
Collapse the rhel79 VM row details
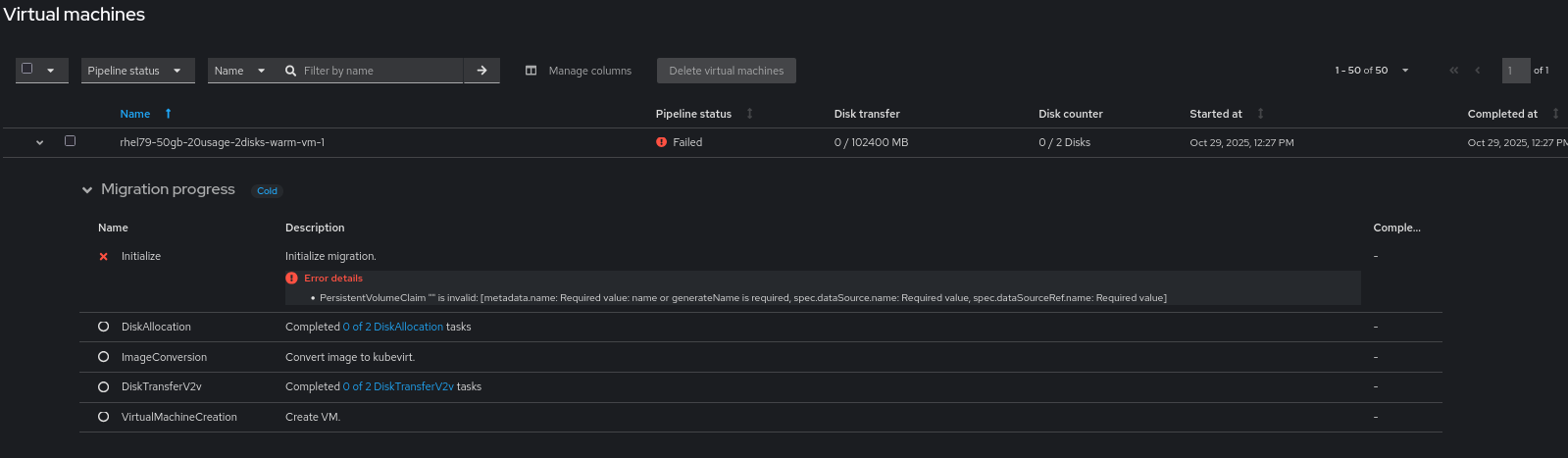(39, 142)
